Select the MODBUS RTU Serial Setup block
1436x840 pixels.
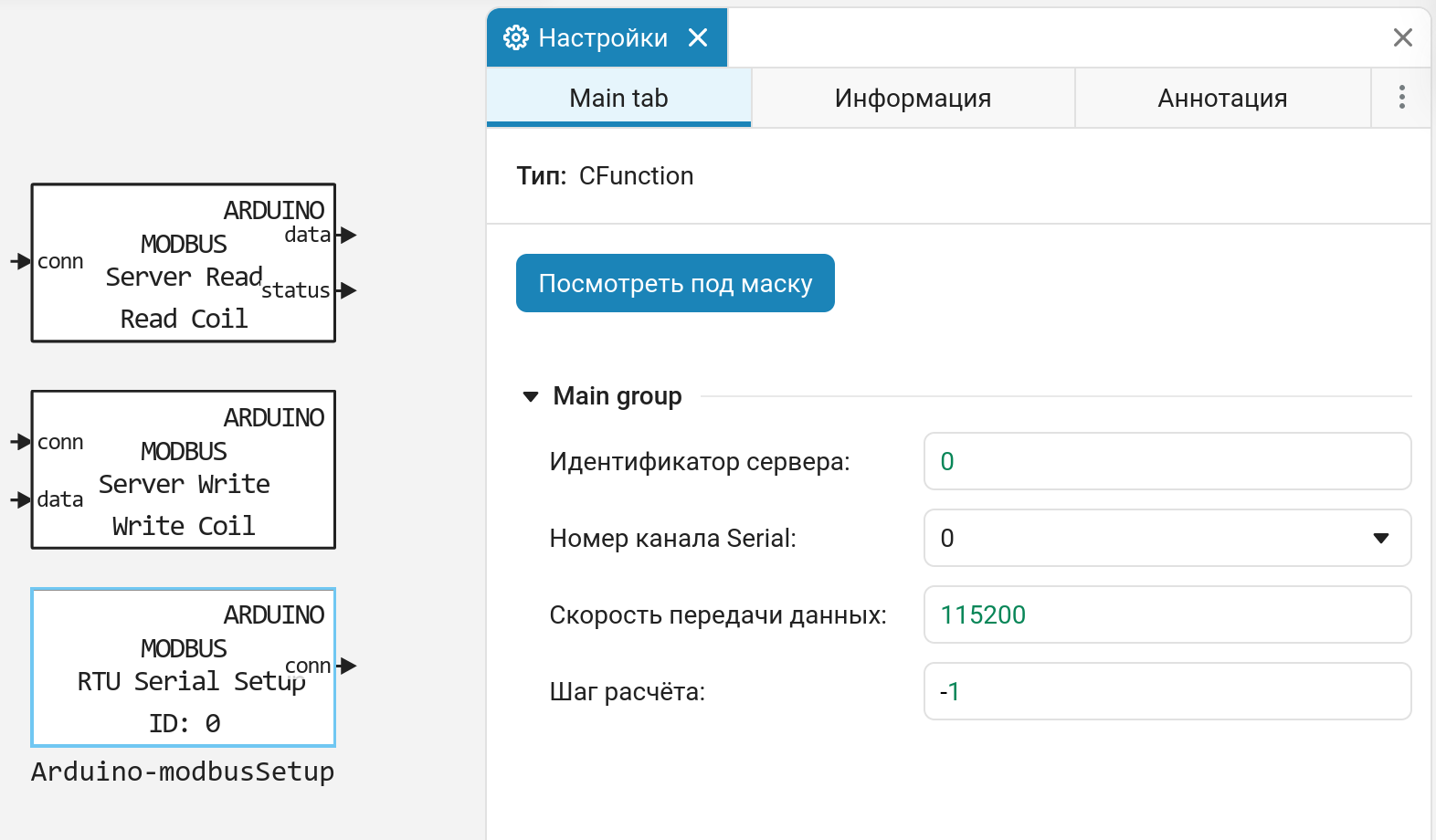pos(184,667)
